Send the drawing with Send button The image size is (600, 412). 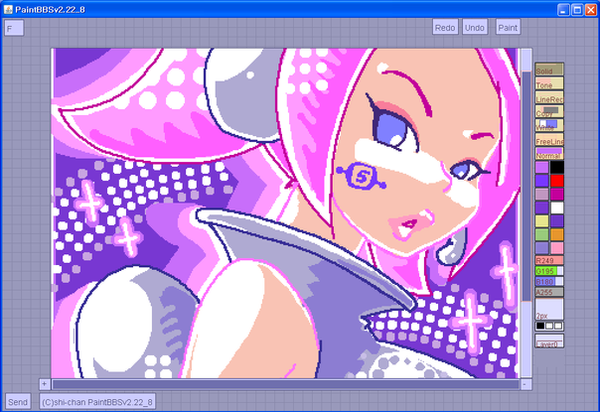coord(18,402)
